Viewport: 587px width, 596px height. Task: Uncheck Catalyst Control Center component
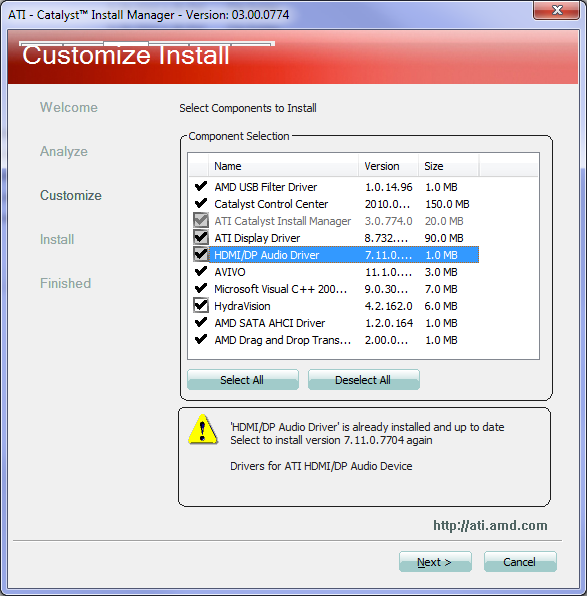pyautogui.click(x=201, y=203)
